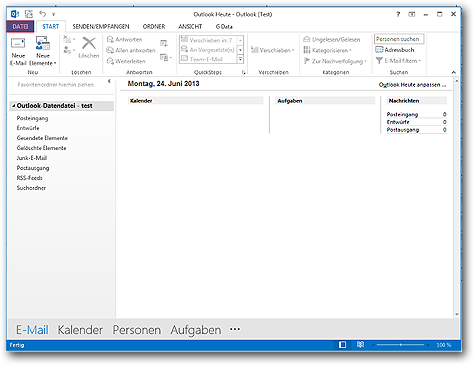Click Outlook Heute anpassen link
474x365 pixels.
[x=412, y=85]
